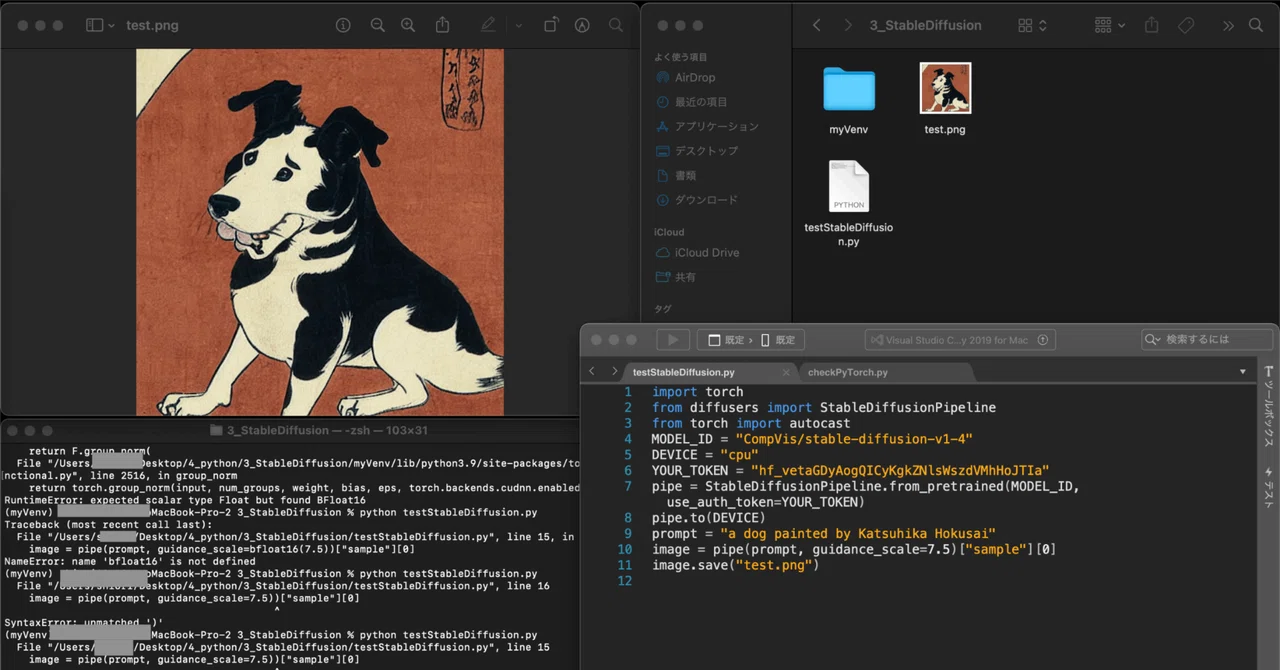Open デスクトップ in Finder sidebar
Viewport: 1280px width, 670px height.
pos(696,150)
